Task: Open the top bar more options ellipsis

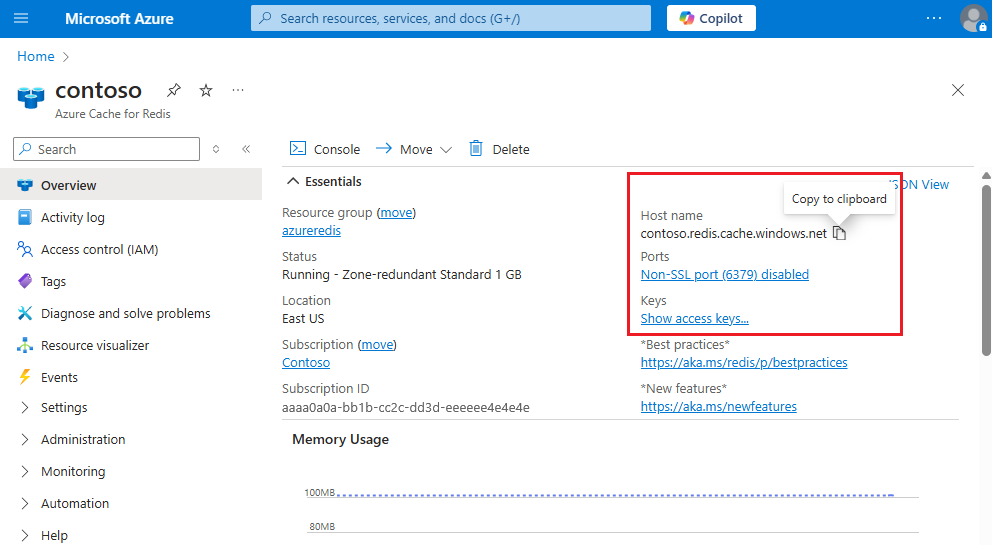Action: [934, 18]
